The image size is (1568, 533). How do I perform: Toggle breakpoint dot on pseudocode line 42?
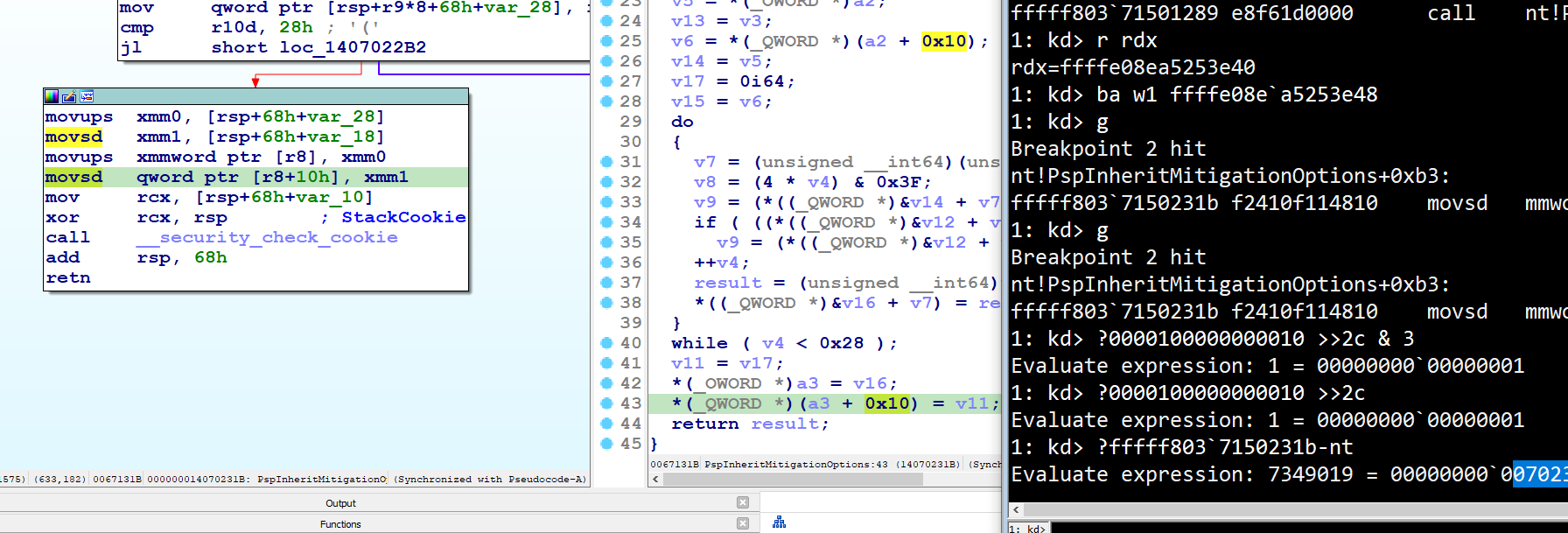point(606,382)
